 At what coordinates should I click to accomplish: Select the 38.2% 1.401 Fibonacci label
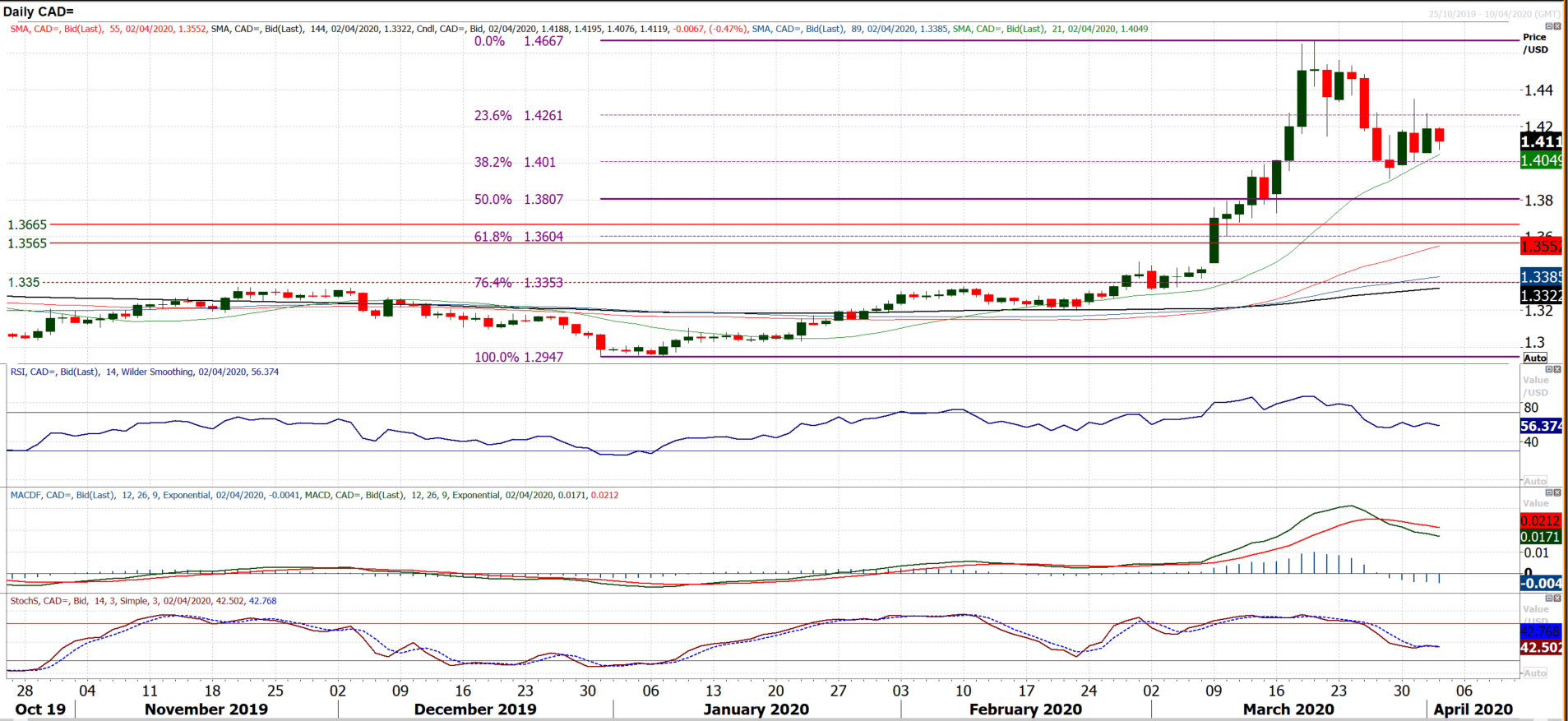click(515, 162)
